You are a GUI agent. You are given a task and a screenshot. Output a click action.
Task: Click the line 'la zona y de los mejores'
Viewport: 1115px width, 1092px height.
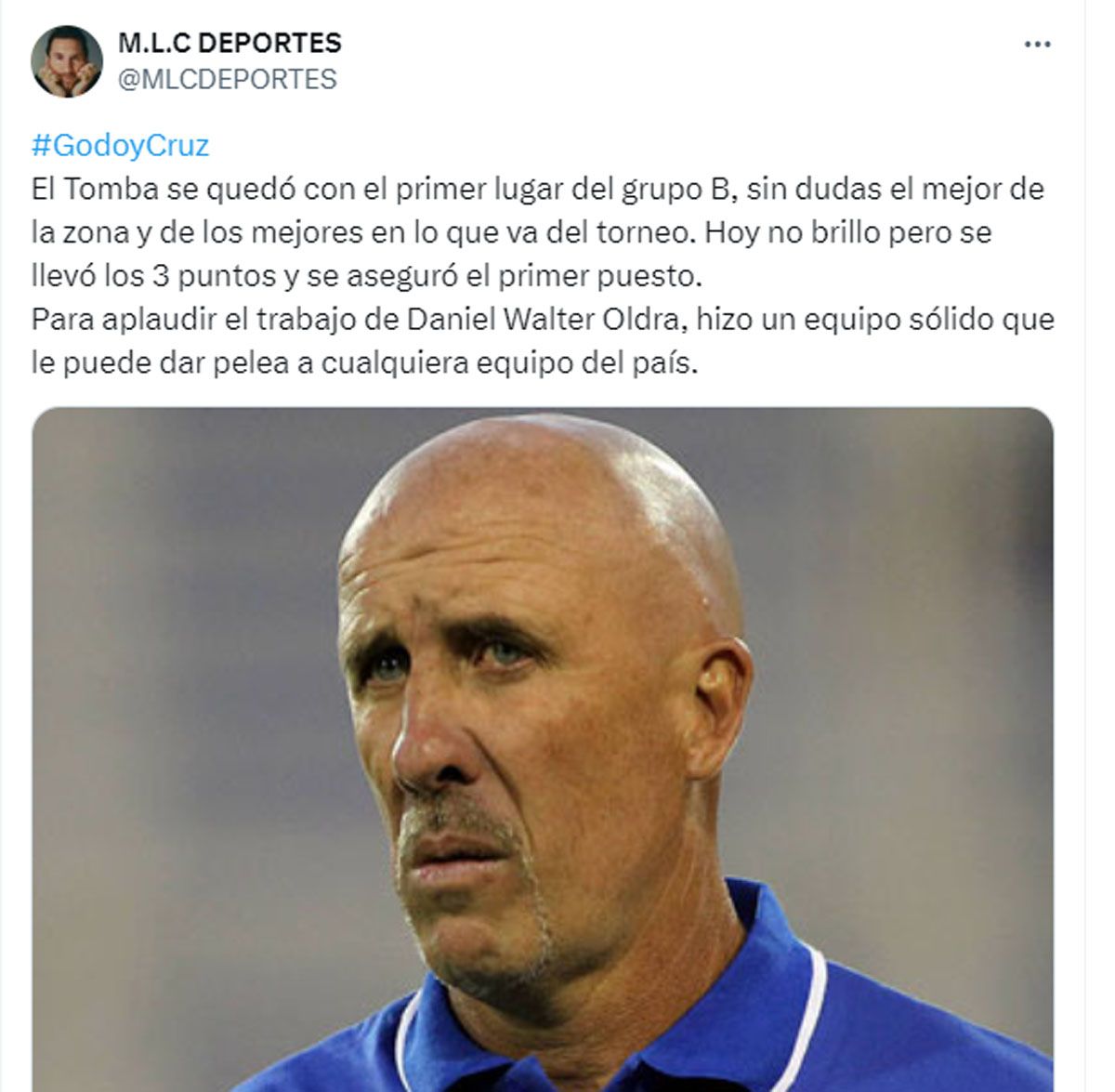coord(512,232)
